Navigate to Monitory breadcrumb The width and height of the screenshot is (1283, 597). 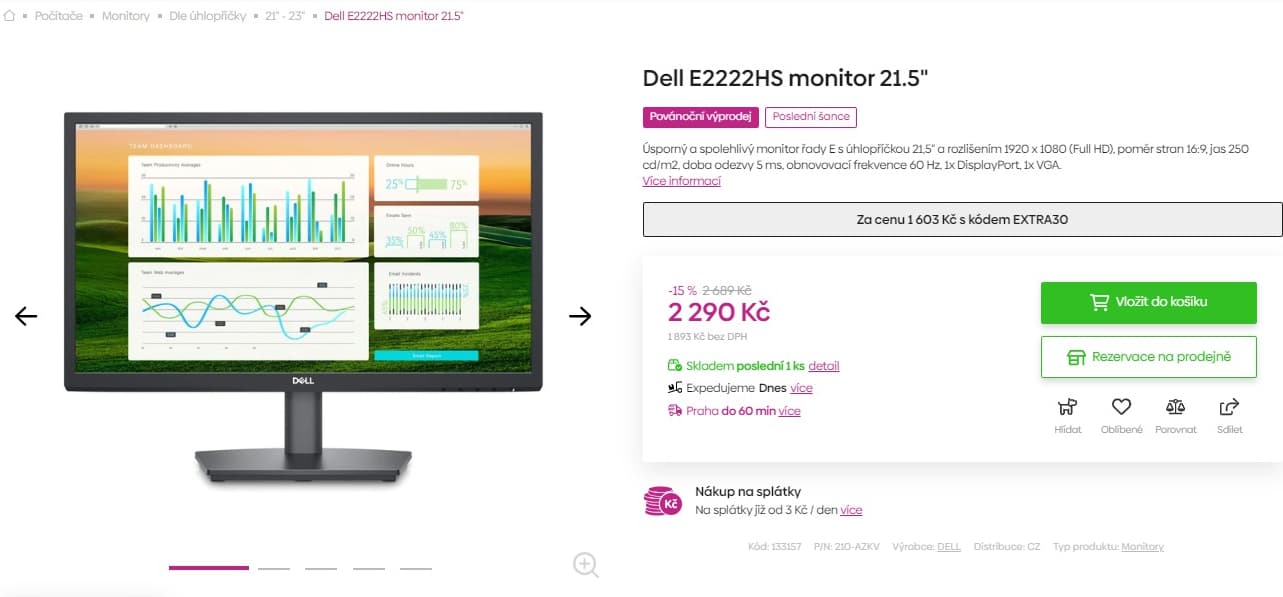point(126,16)
